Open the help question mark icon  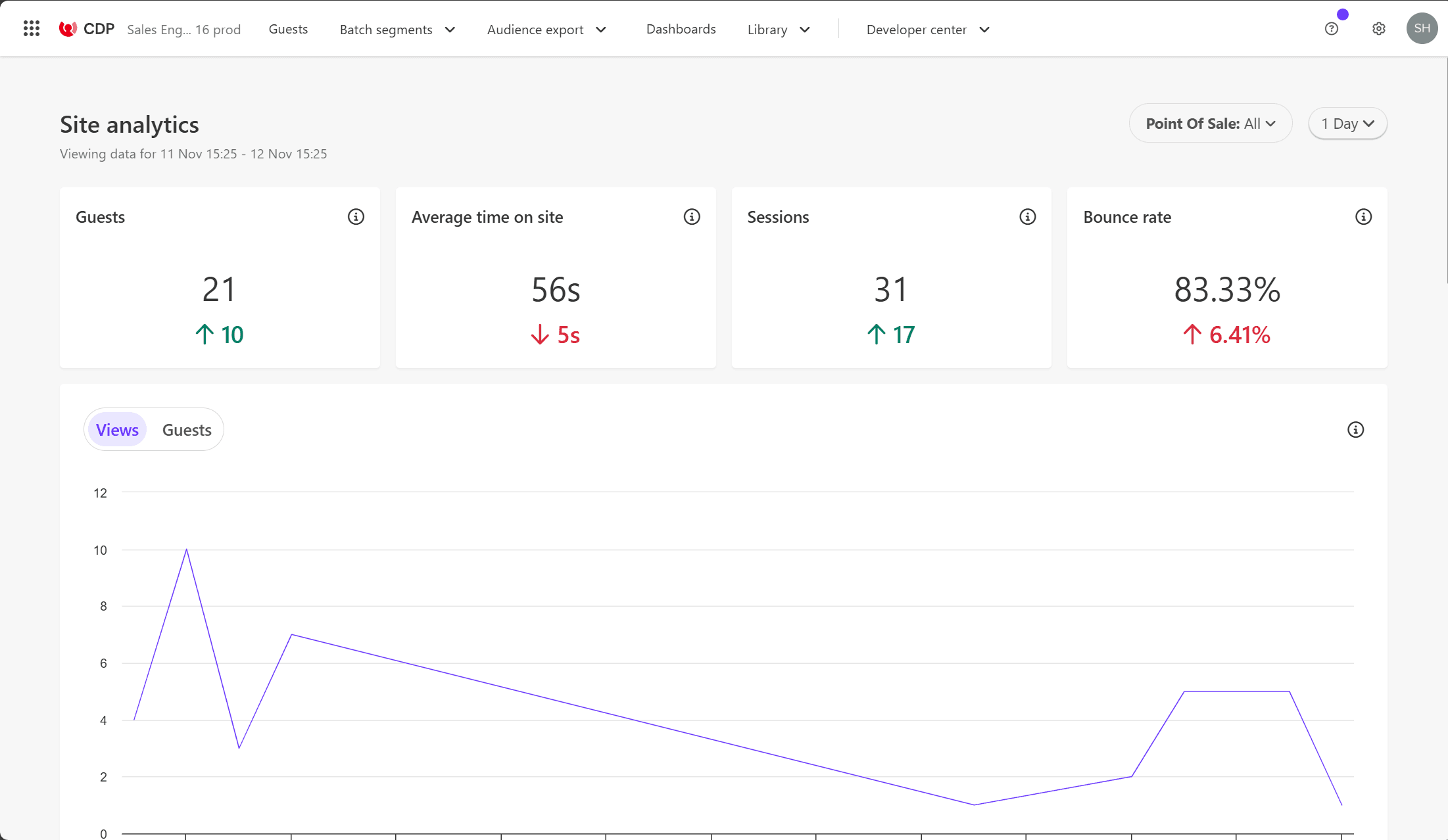(1331, 29)
